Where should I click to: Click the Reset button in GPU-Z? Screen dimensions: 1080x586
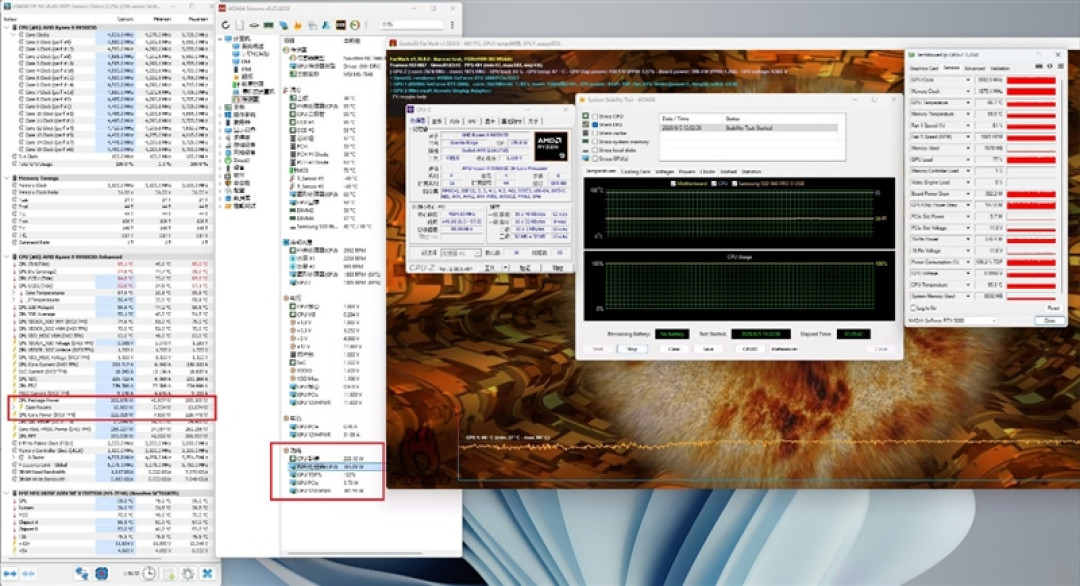point(1052,308)
